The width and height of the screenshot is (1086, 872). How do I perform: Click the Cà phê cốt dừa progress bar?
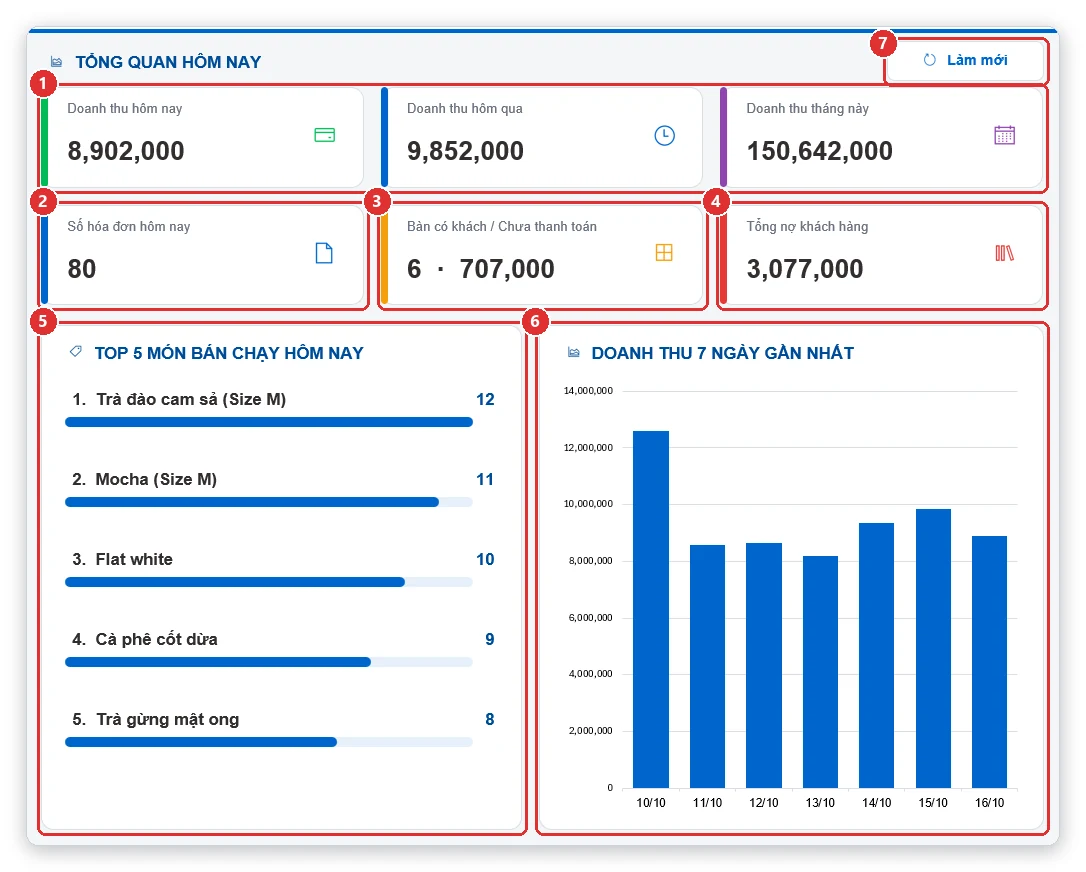[x=269, y=662]
